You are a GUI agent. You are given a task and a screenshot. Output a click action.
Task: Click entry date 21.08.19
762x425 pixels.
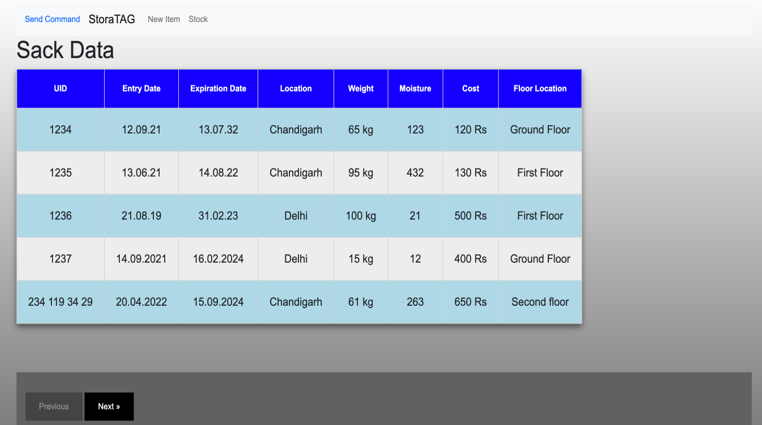coord(141,216)
